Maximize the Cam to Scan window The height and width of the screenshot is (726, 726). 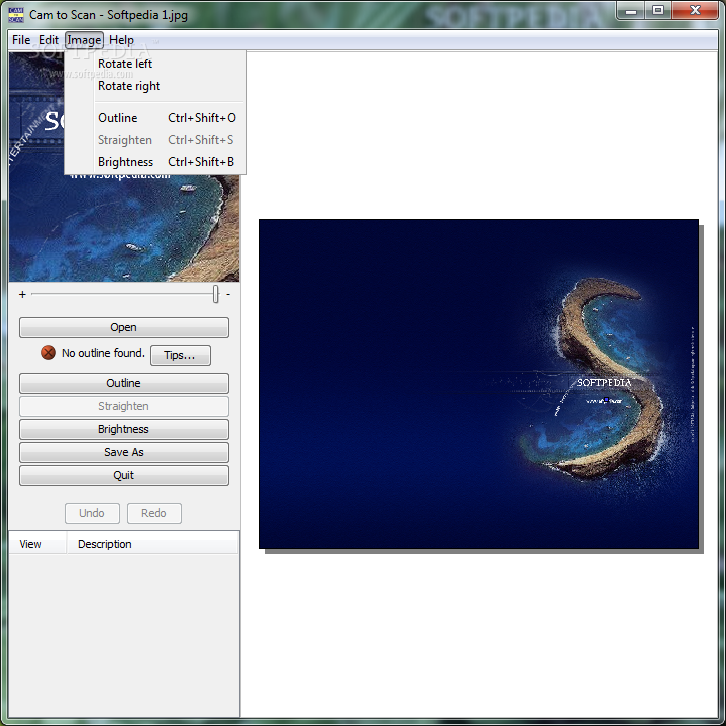pyautogui.click(x=657, y=11)
